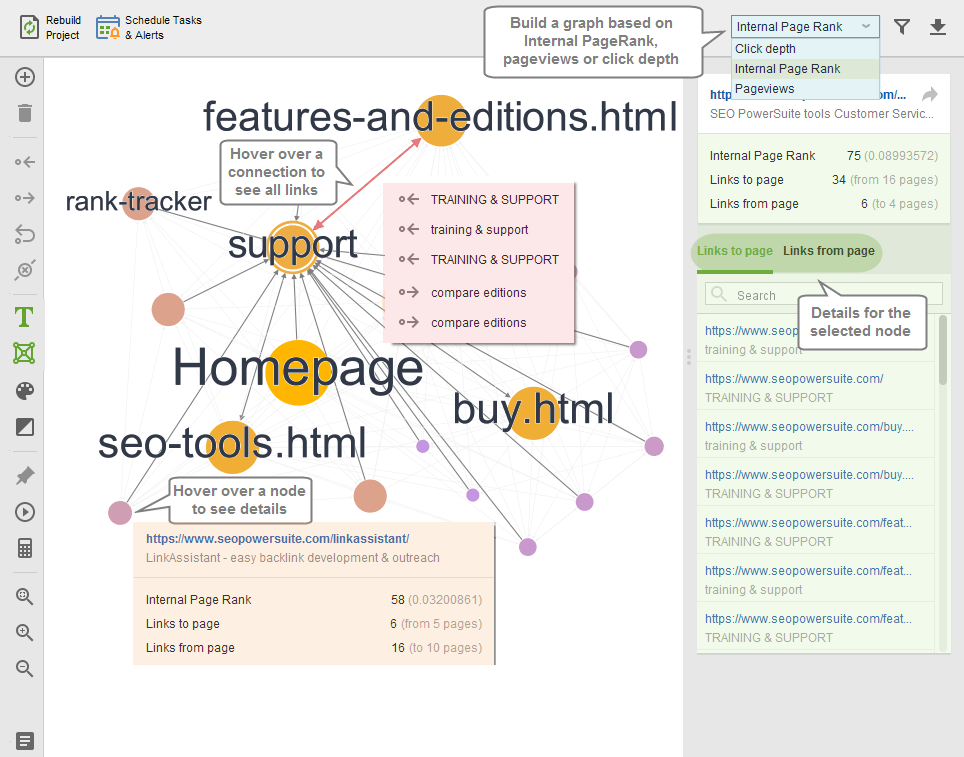Click the trash delete icon
The width and height of the screenshot is (964, 757).
click(x=25, y=113)
